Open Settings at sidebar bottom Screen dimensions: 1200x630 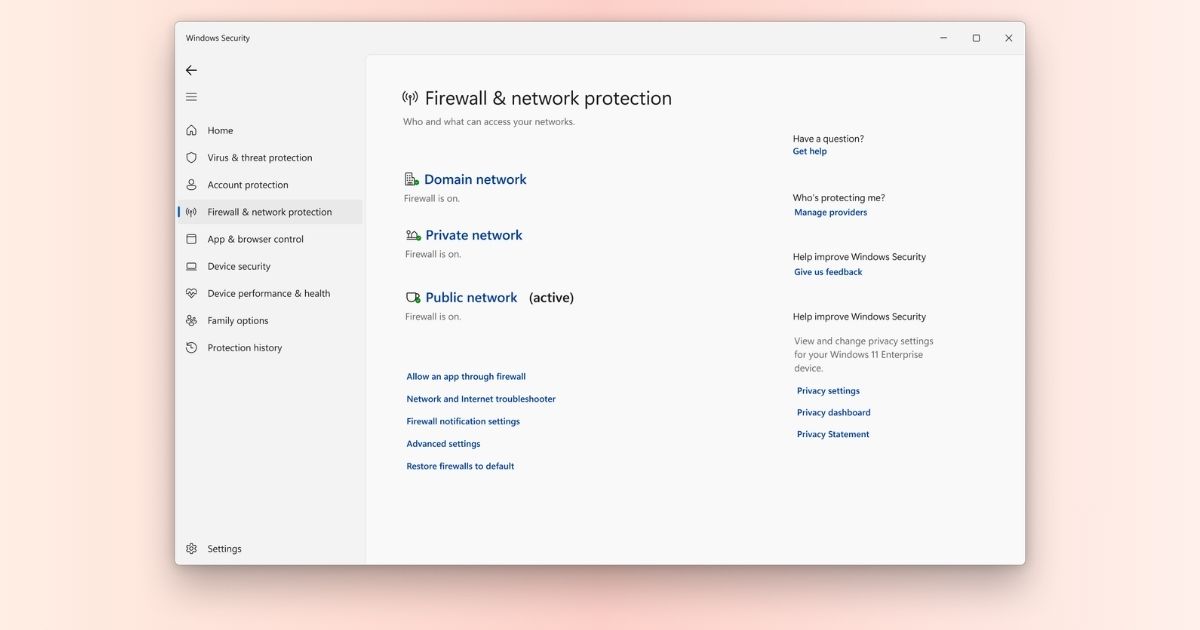pyautogui.click(x=225, y=548)
